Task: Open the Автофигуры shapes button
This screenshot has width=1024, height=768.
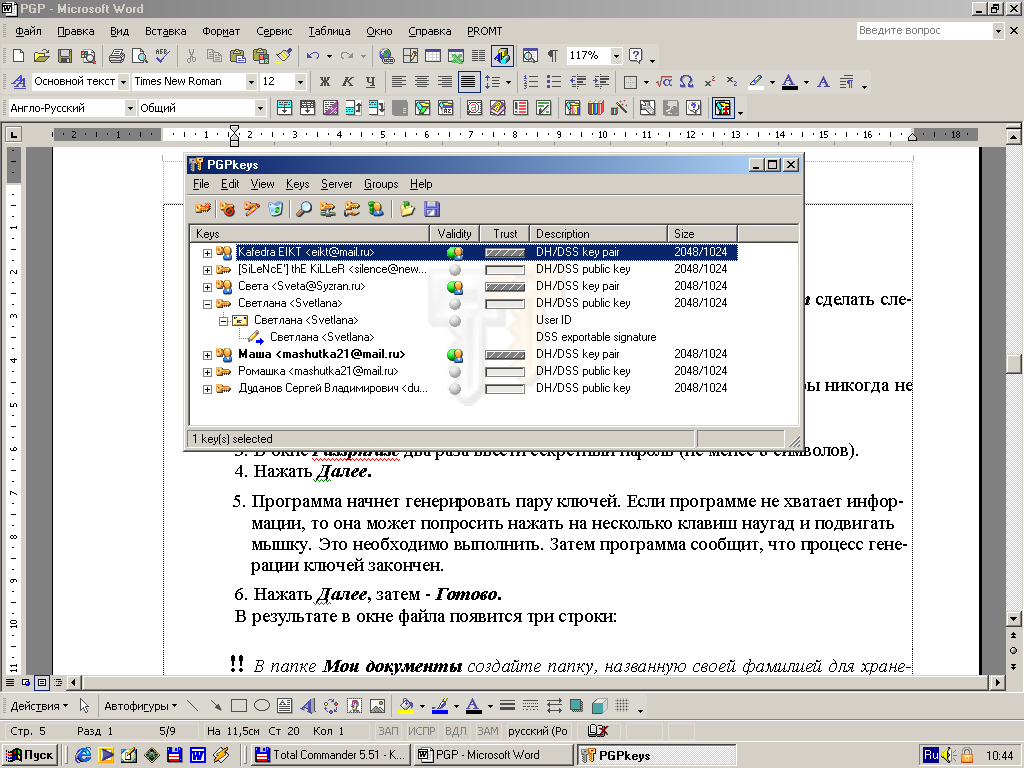Action: click(140, 706)
